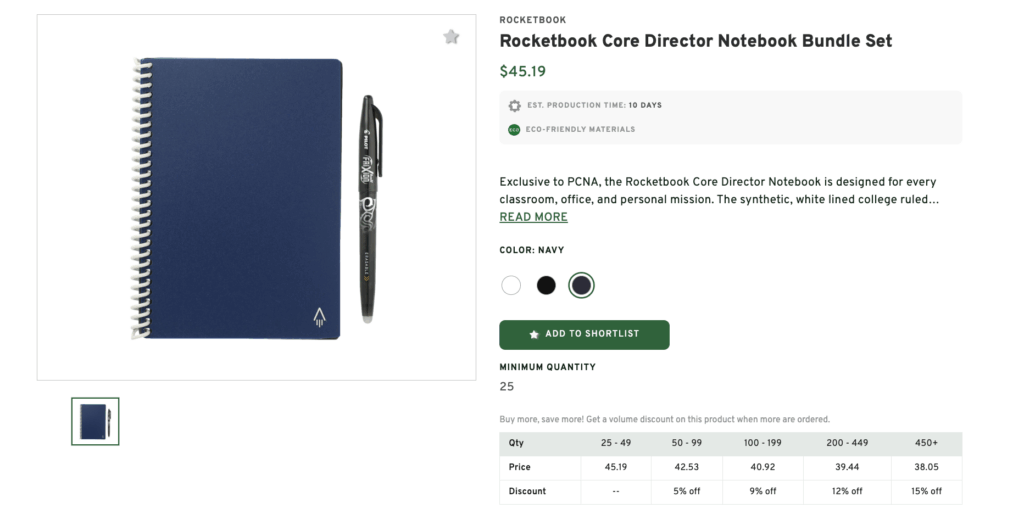The width and height of the screenshot is (1024, 514).
Task: Select the black color swatch
Action: point(546,285)
